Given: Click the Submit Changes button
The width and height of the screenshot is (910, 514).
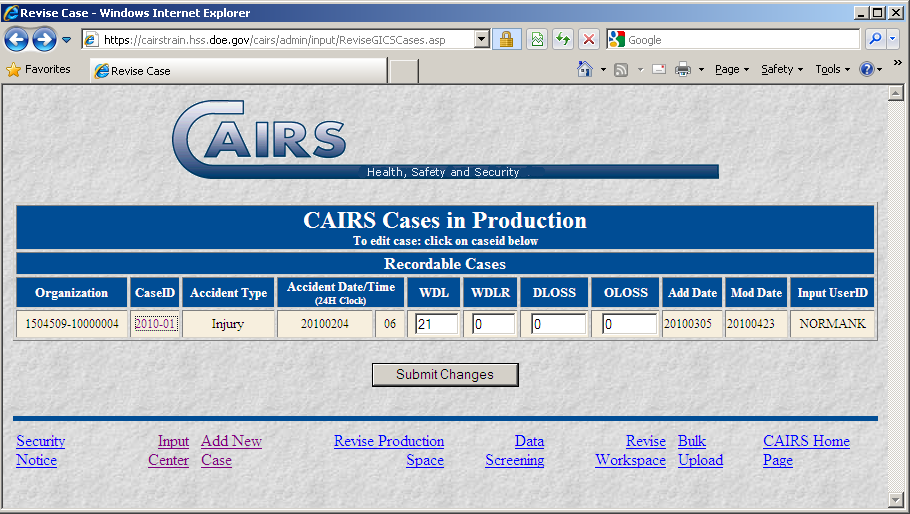Looking at the screenshot, I should point(445,375).
